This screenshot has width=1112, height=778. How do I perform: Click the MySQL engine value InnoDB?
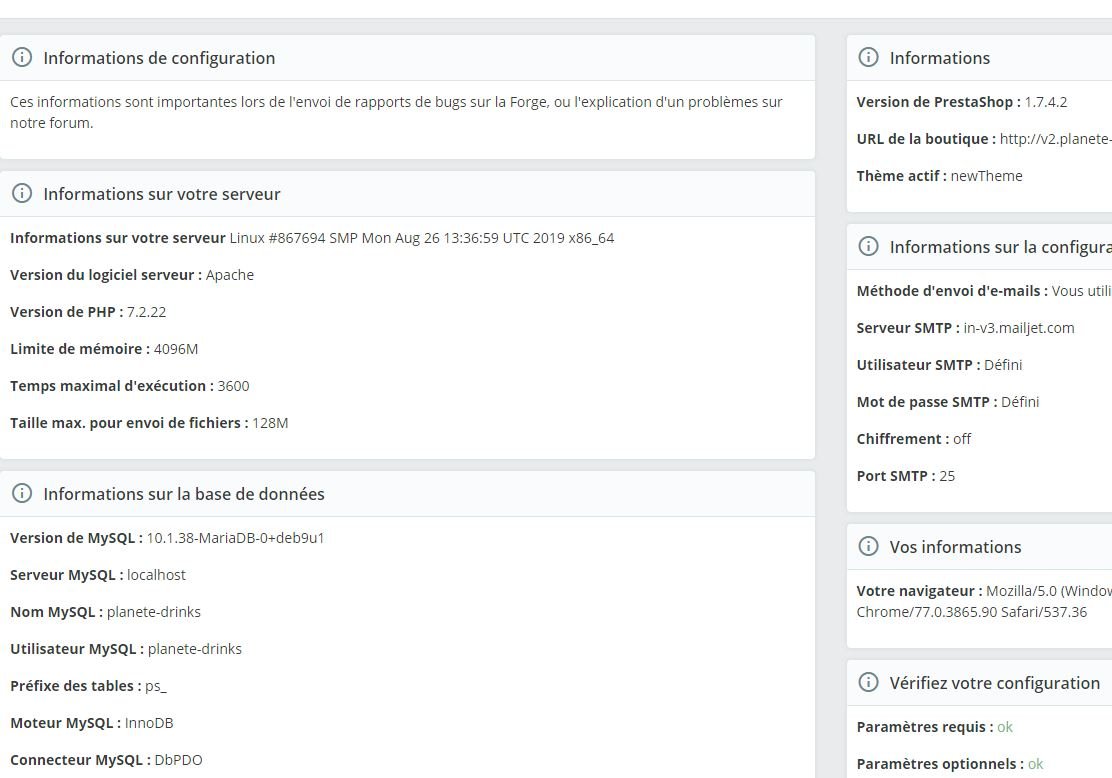pos(149,723)
